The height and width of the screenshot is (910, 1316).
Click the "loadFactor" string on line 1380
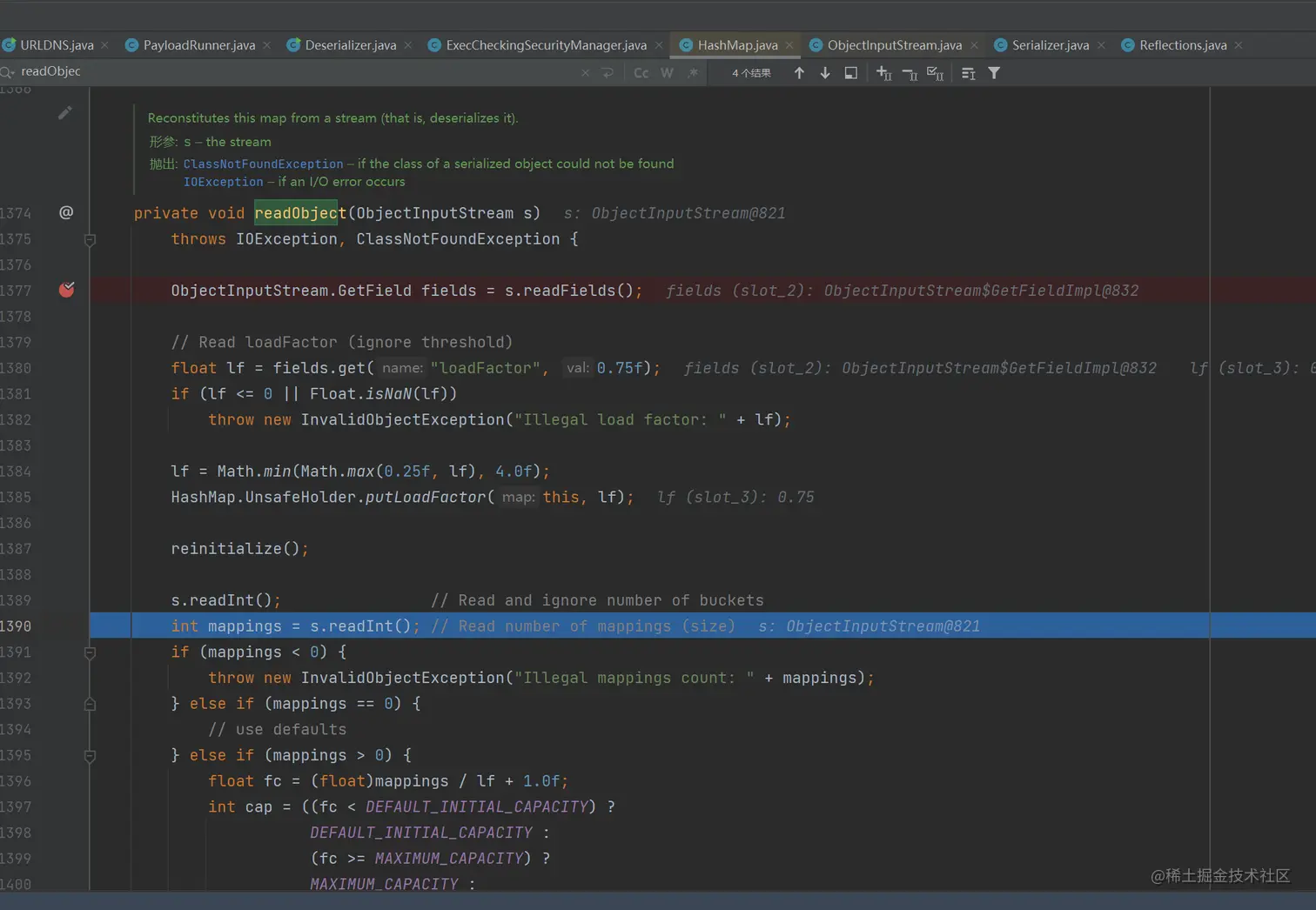pos(485,368)
